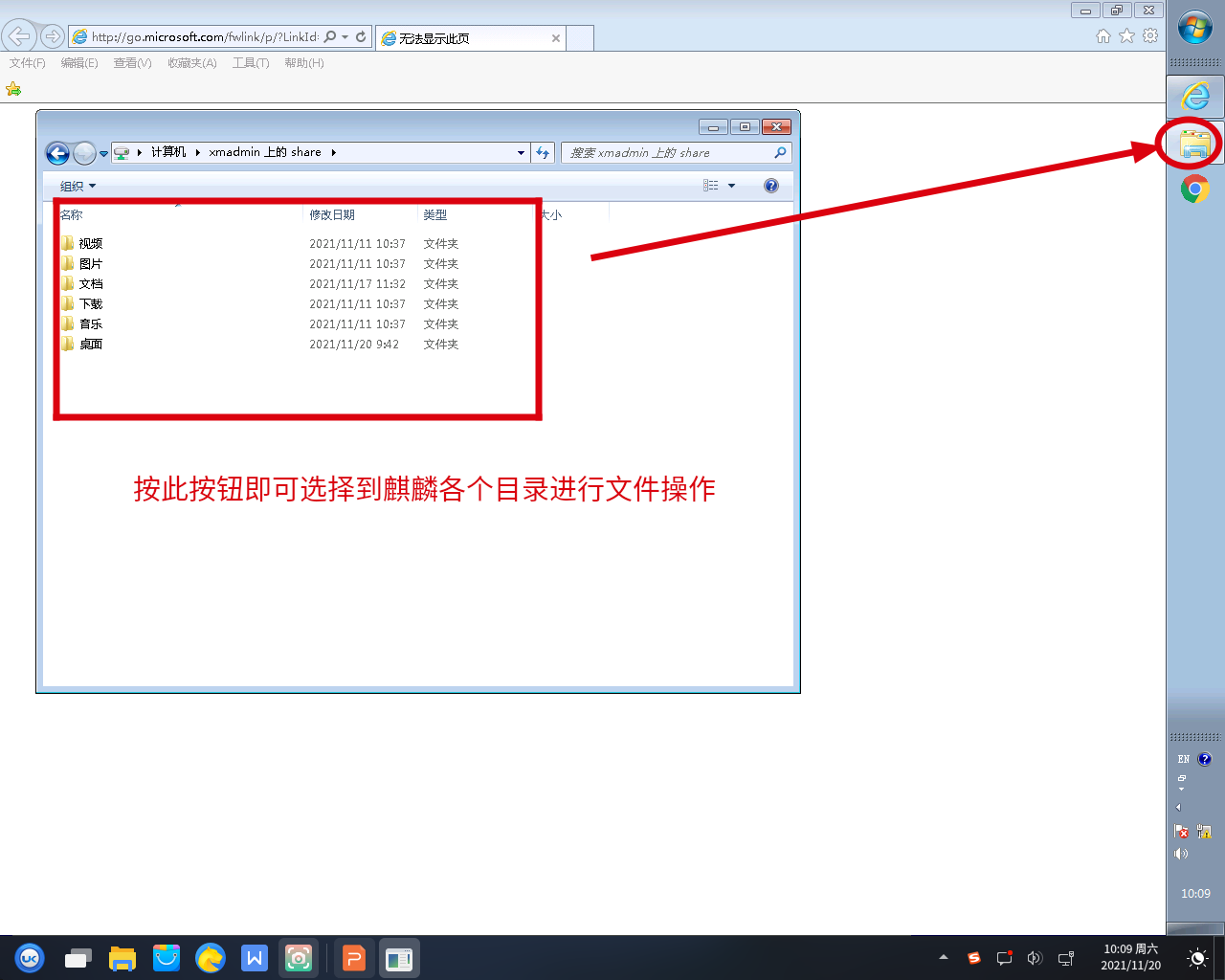Refresh the page with the reload icon
The height and width of the screenshot is (980, 1225).
361,37
